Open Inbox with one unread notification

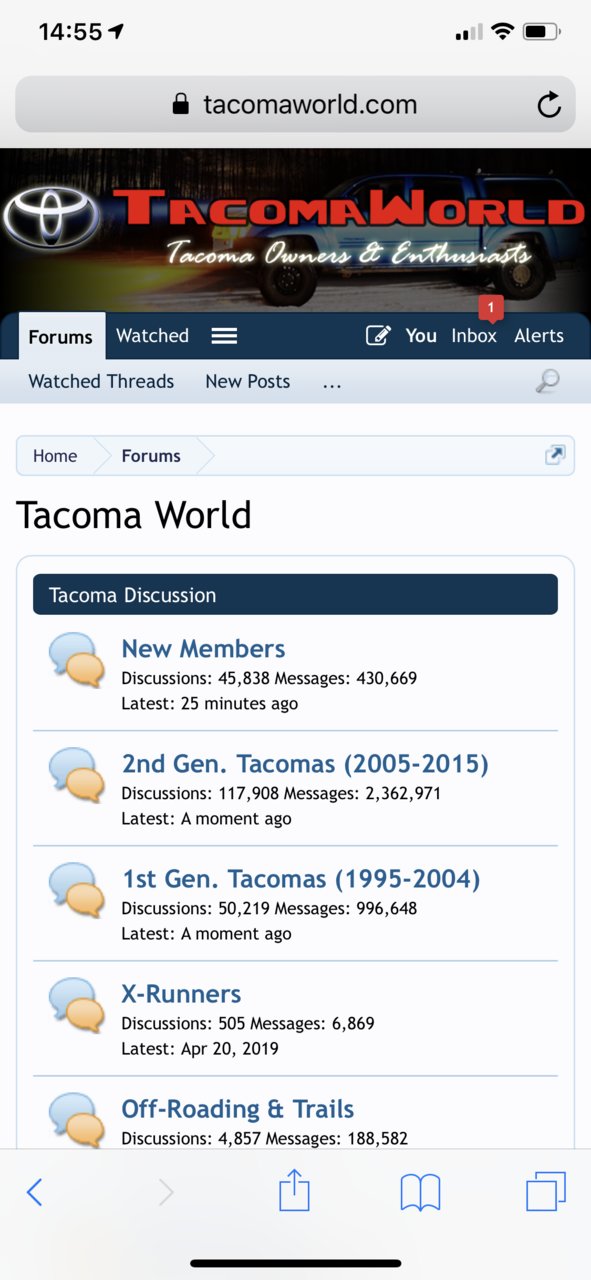pyautogui.click(x=474, y=336)
